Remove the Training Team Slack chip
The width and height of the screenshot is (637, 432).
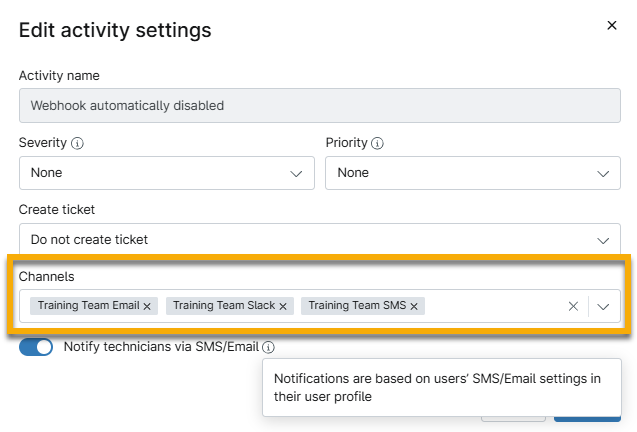(x=283, y=306)
